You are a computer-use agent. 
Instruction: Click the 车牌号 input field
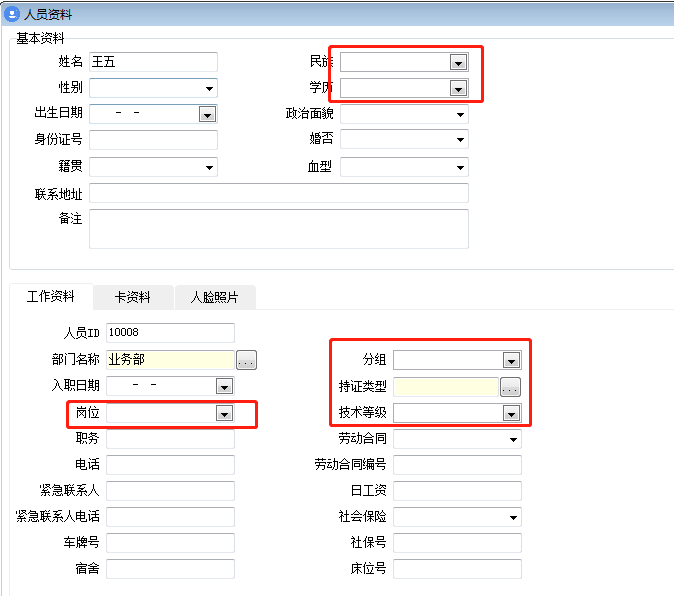point(170,543)
